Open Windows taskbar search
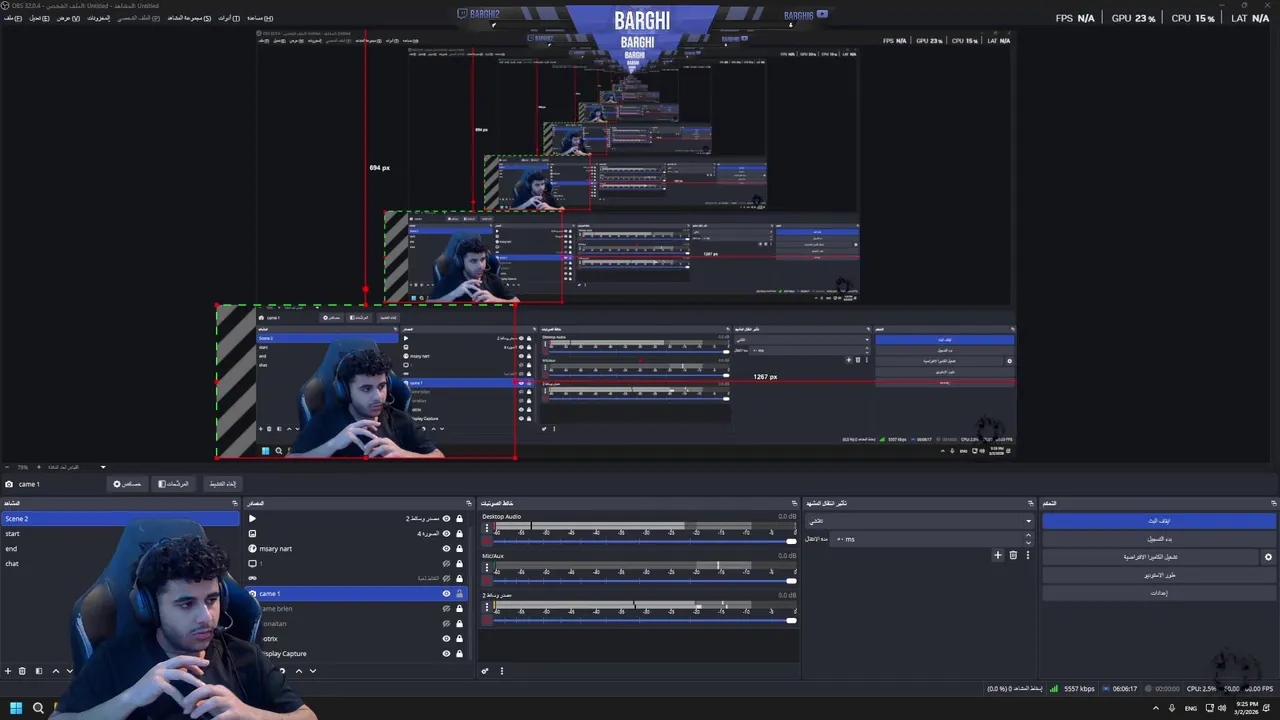The image size is (1280, 720). (38, 708)
